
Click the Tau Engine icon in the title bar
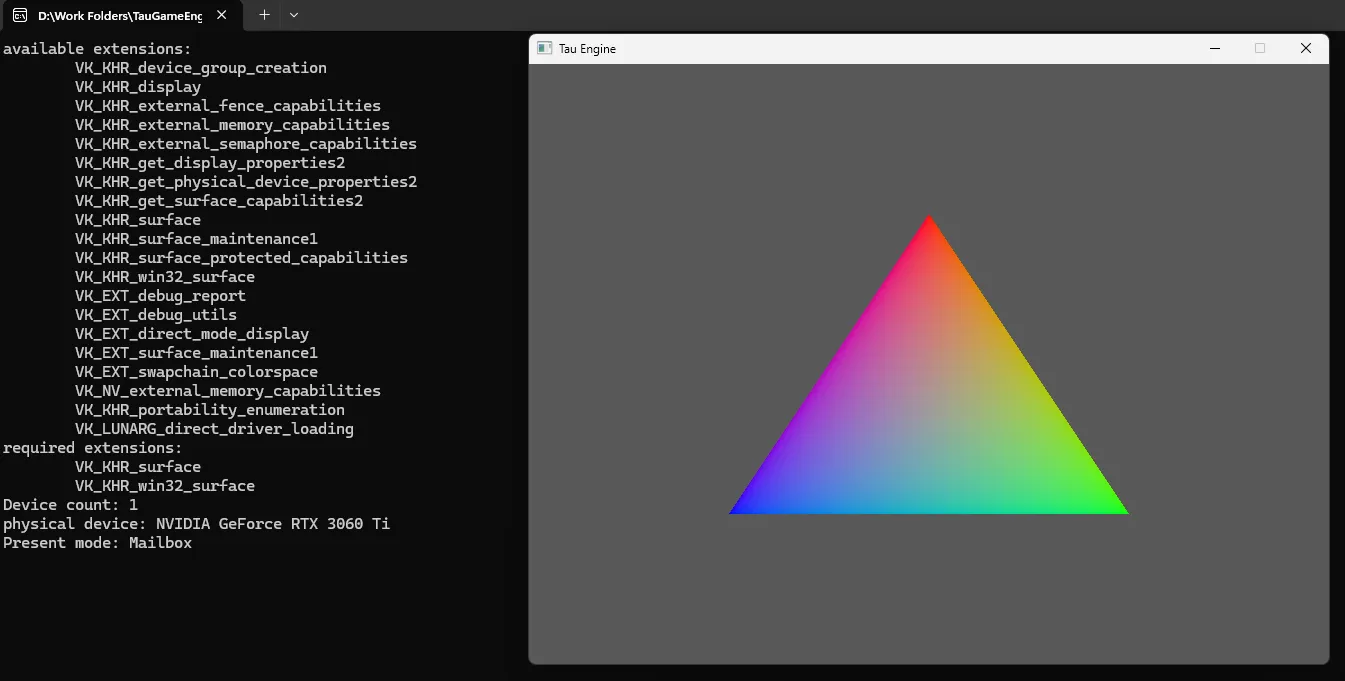(544, 48)
